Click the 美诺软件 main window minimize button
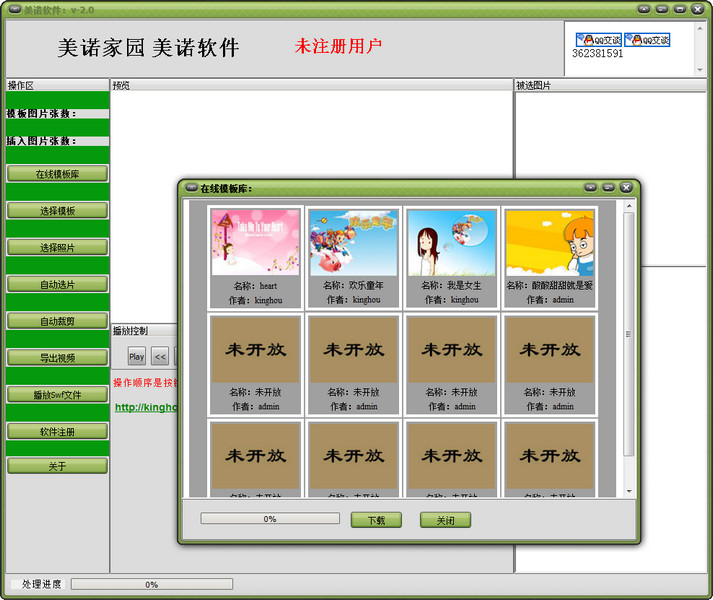713x600 pixels. 662,9
